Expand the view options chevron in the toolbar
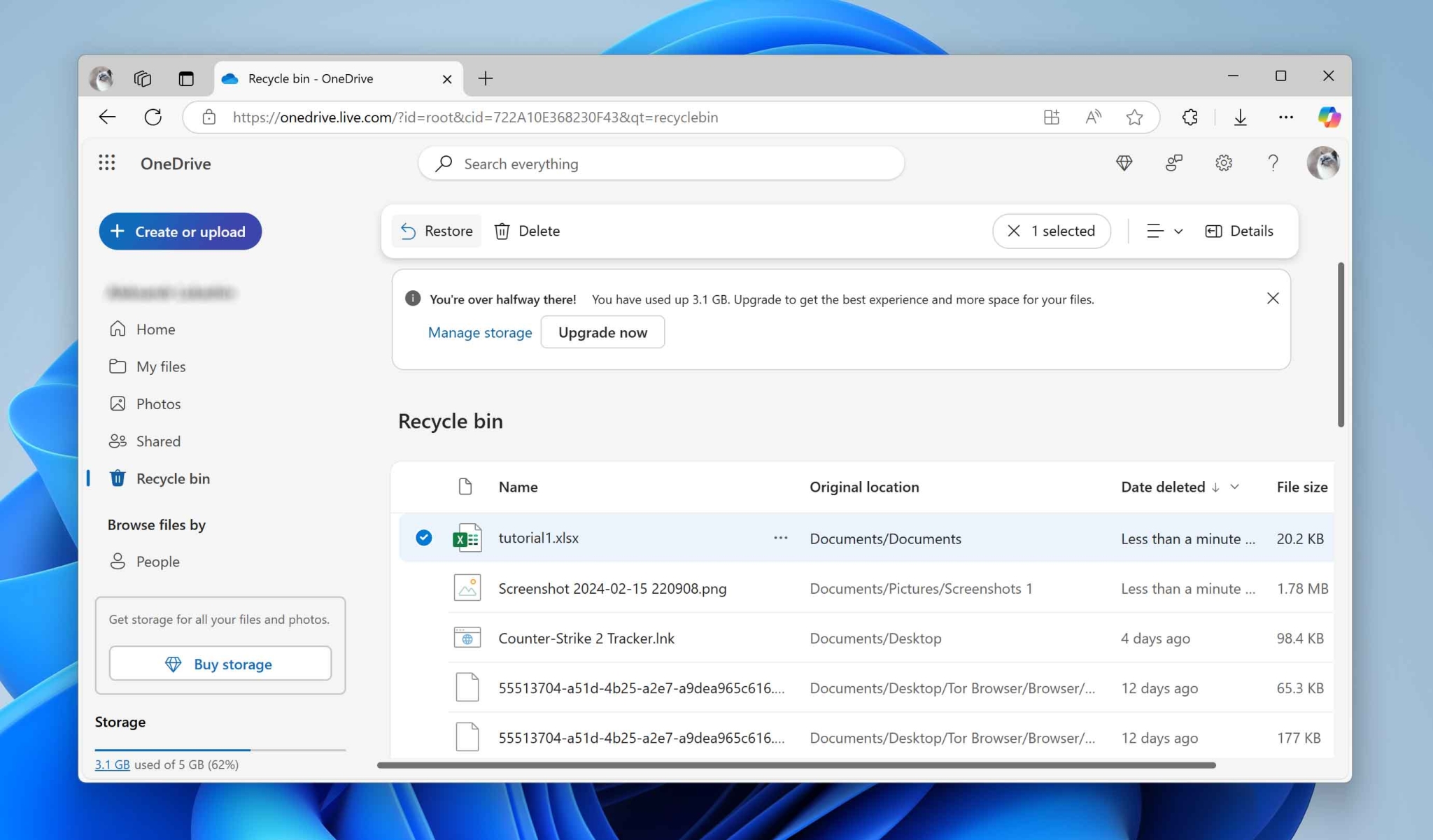The width and height of the screenshot is (1433, 840). (x=1179, y=231)
